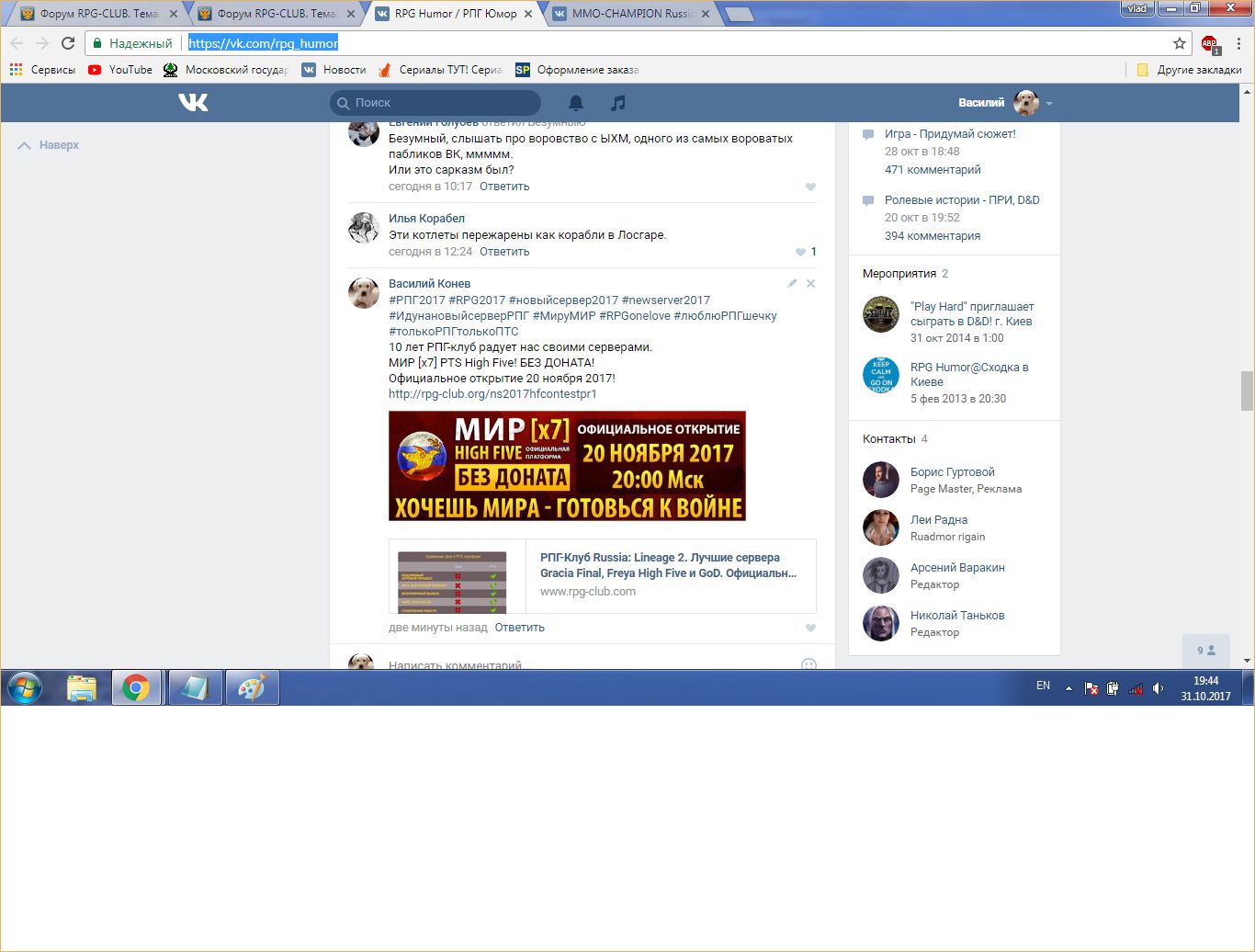Screen dimensions: 1255x952
Task: Open the YouTube bookmark
Action: click(120, 70)
